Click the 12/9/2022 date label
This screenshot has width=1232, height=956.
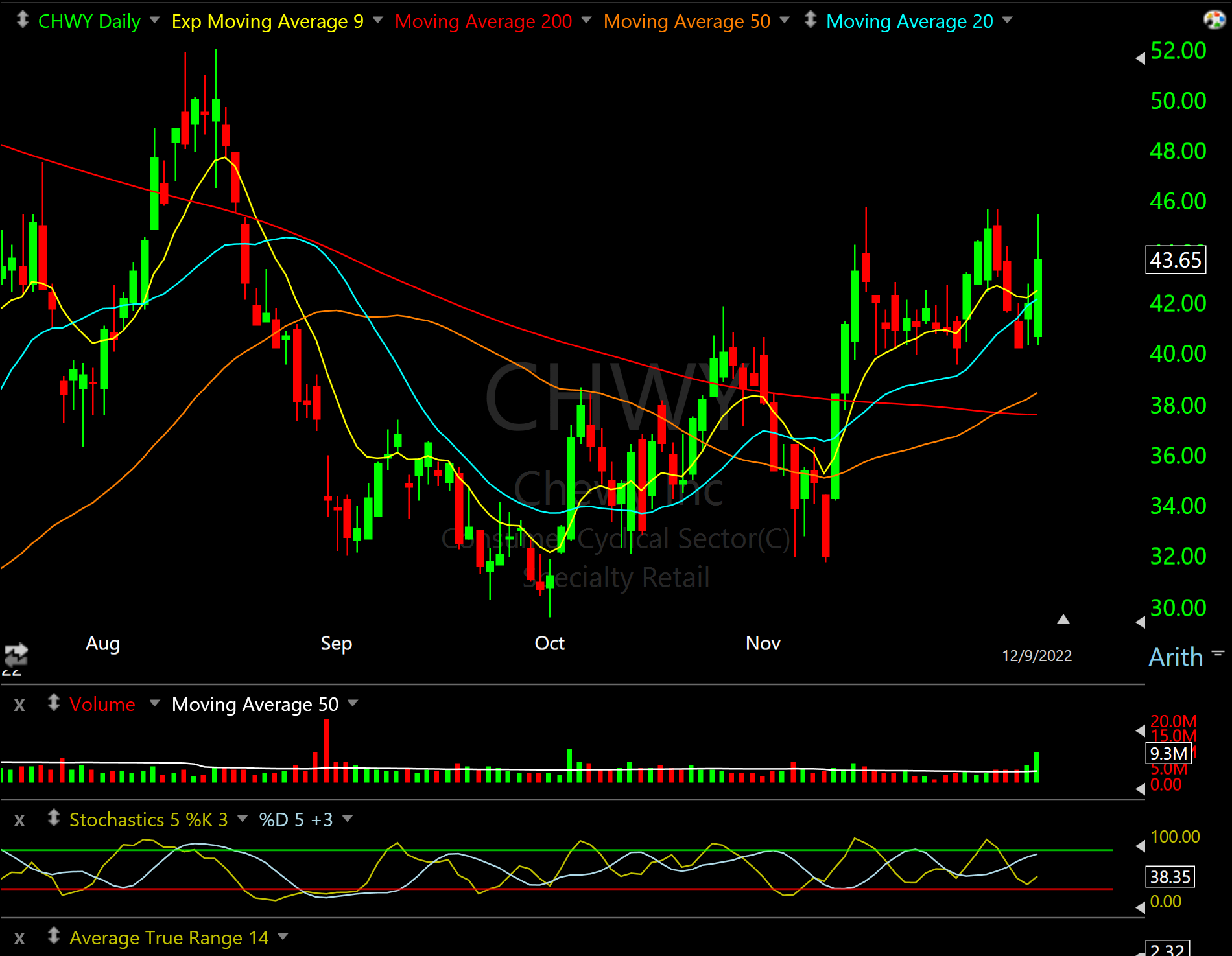[1037, 656]
